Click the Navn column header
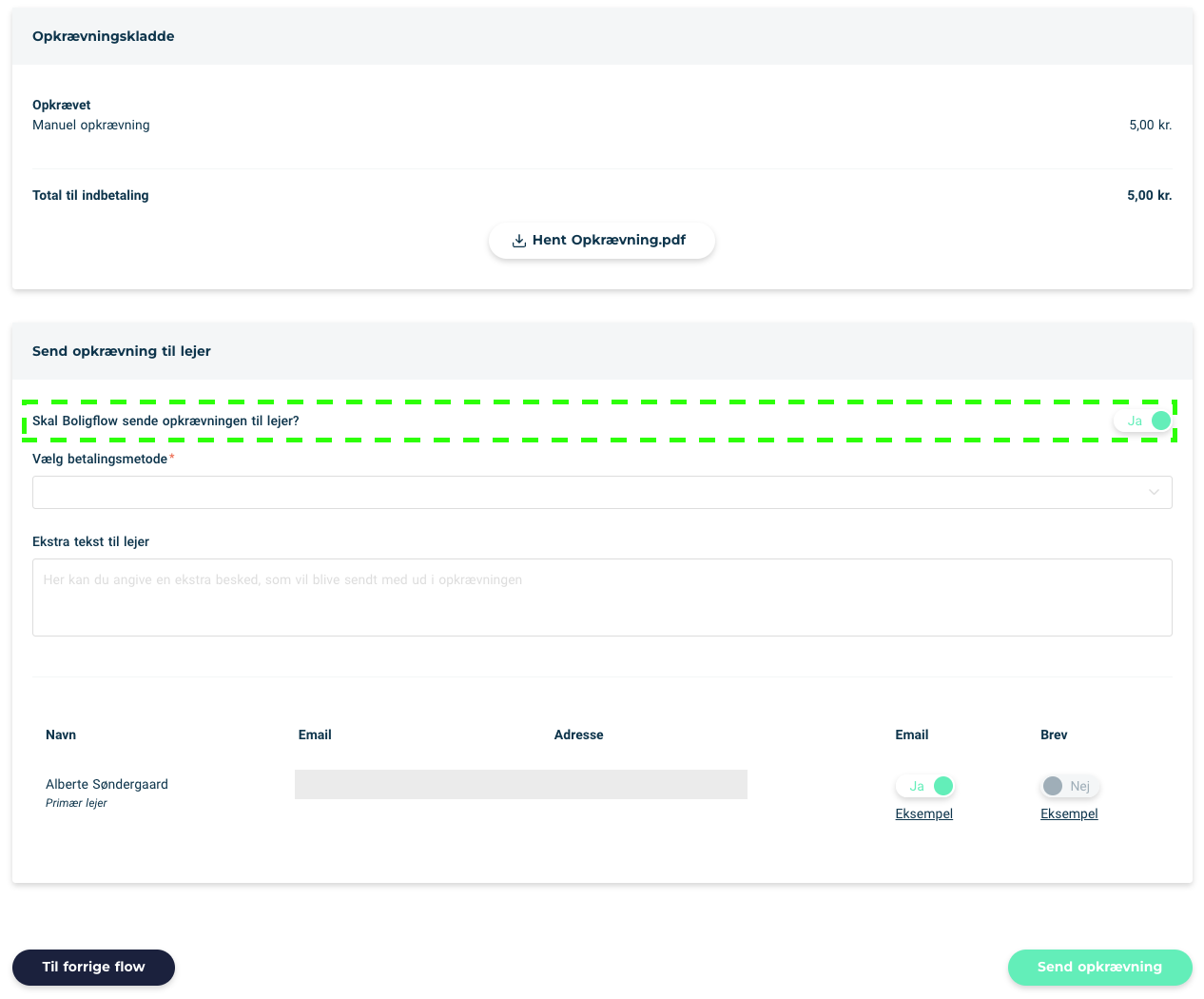Image resolution: width=1204 pixels, height=999 pixels. [61, 735]
